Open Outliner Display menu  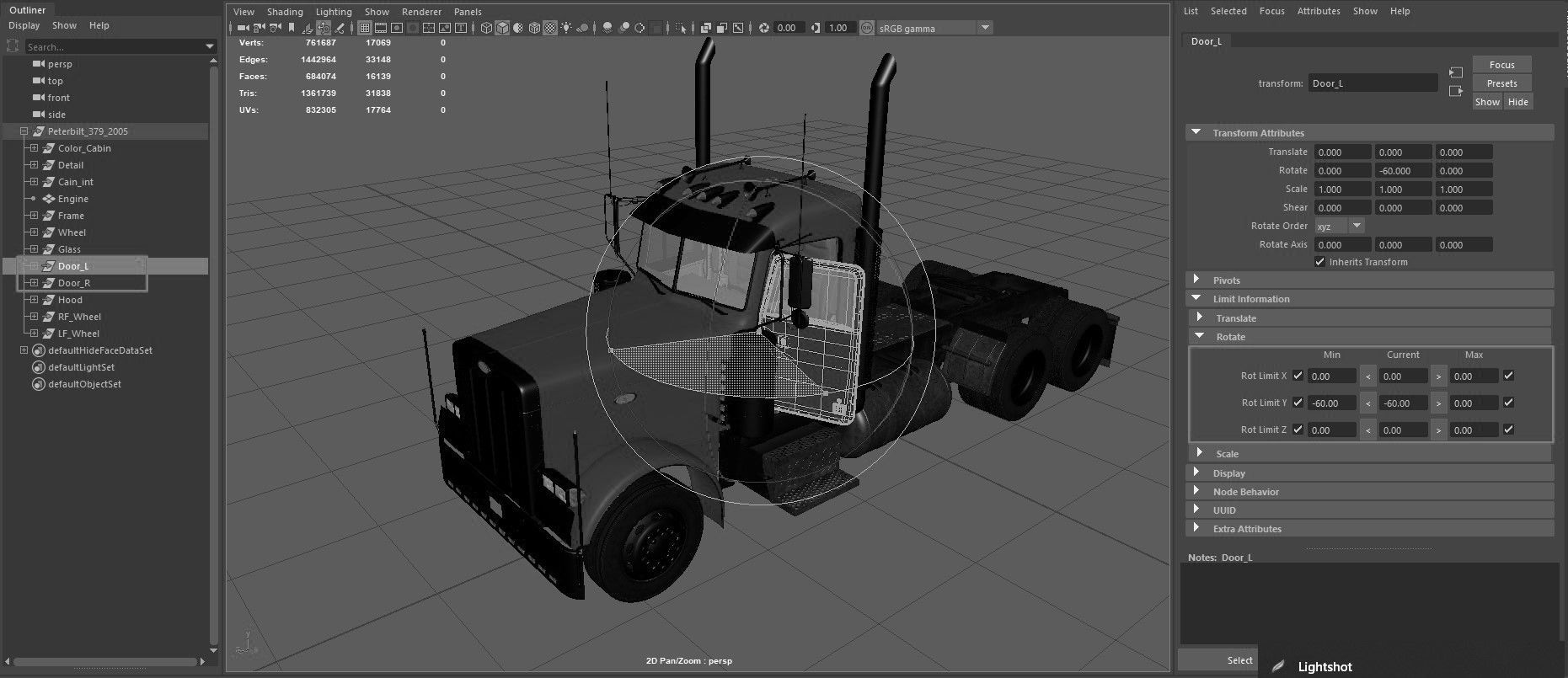[x=24, y=25]
